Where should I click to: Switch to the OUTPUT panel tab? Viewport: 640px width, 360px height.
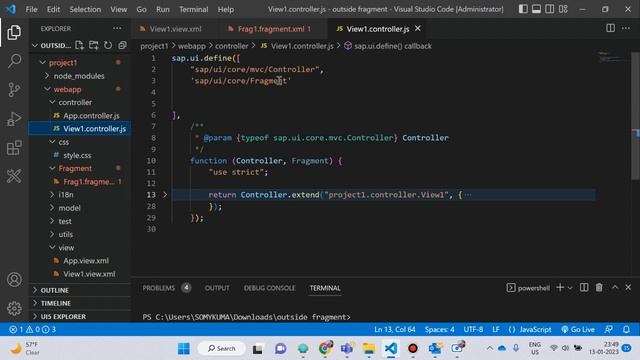(x=217, y=288)
